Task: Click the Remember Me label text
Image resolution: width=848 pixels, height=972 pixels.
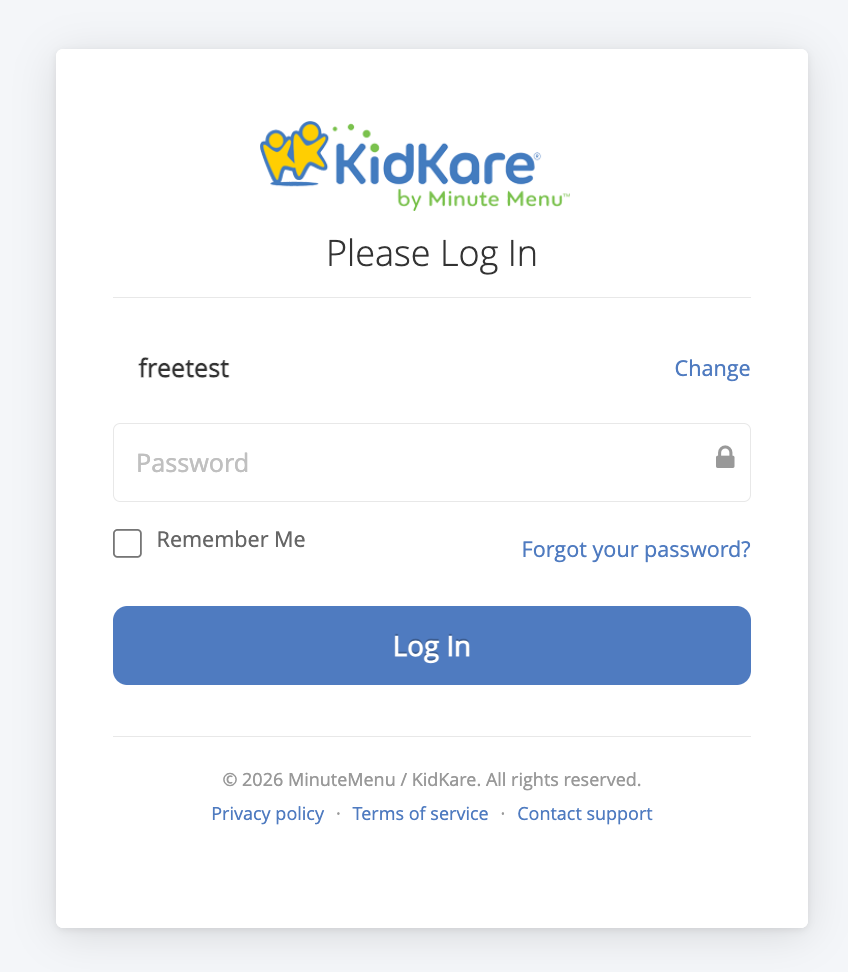Action: [230, 539]
